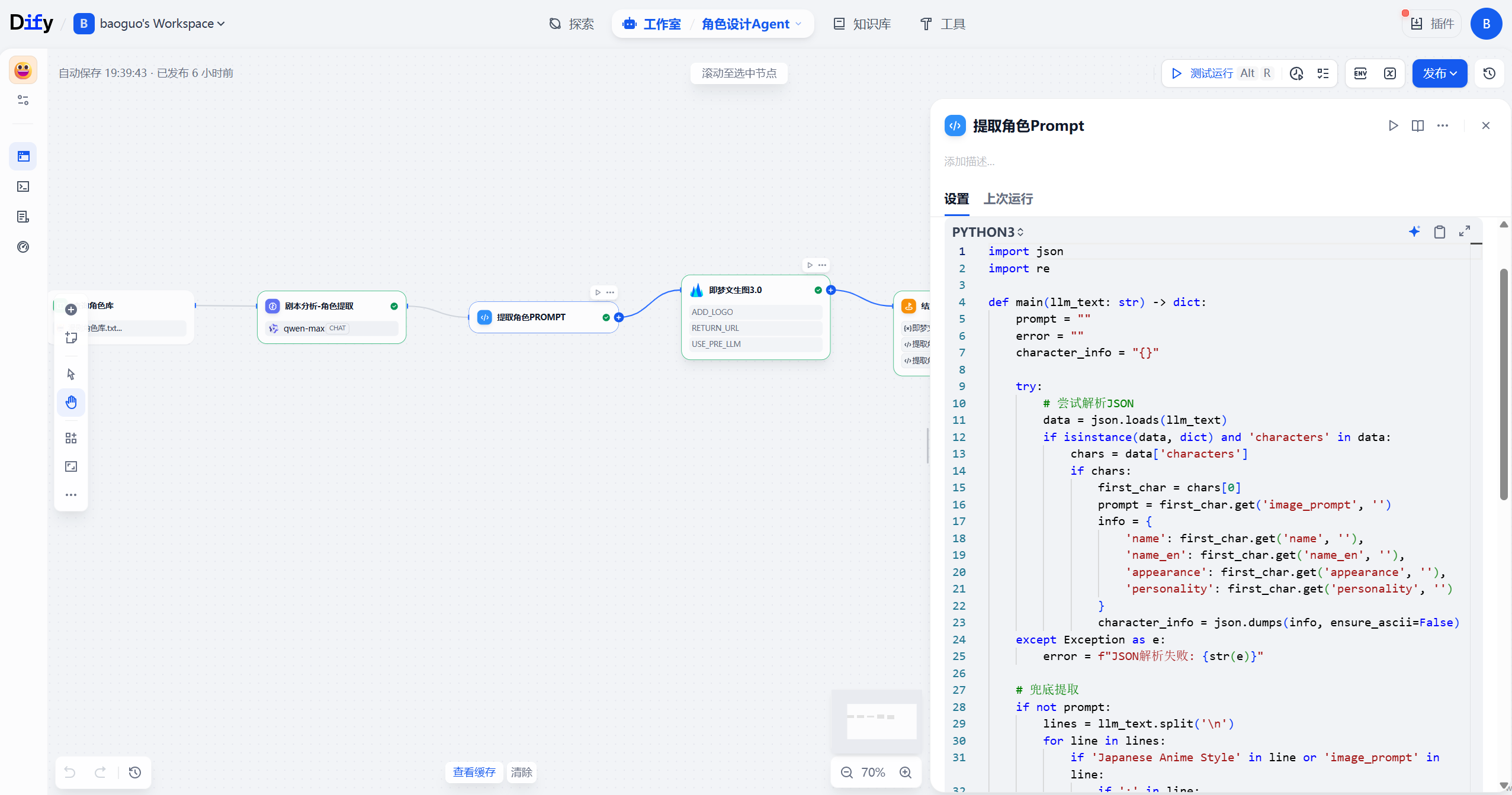Select the 即梦文生图3.0 node title

pos(736,290)
